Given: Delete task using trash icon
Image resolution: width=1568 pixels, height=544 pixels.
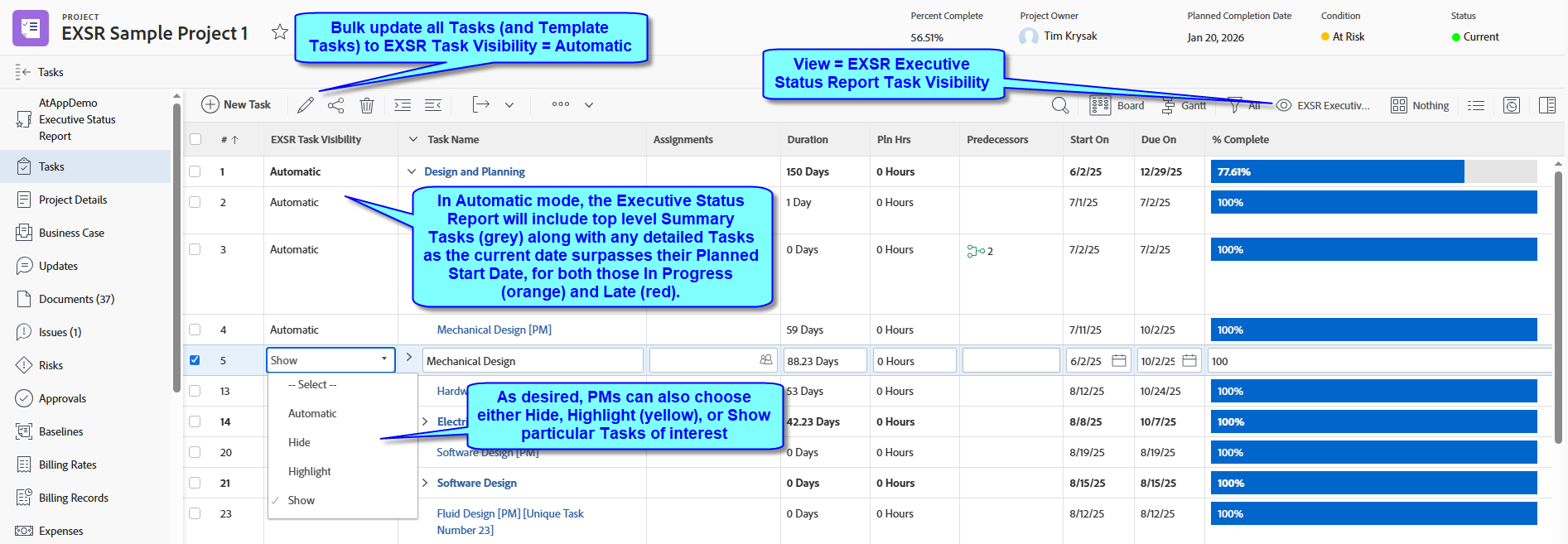Looking at the screenshot, I should pos(367,105).
